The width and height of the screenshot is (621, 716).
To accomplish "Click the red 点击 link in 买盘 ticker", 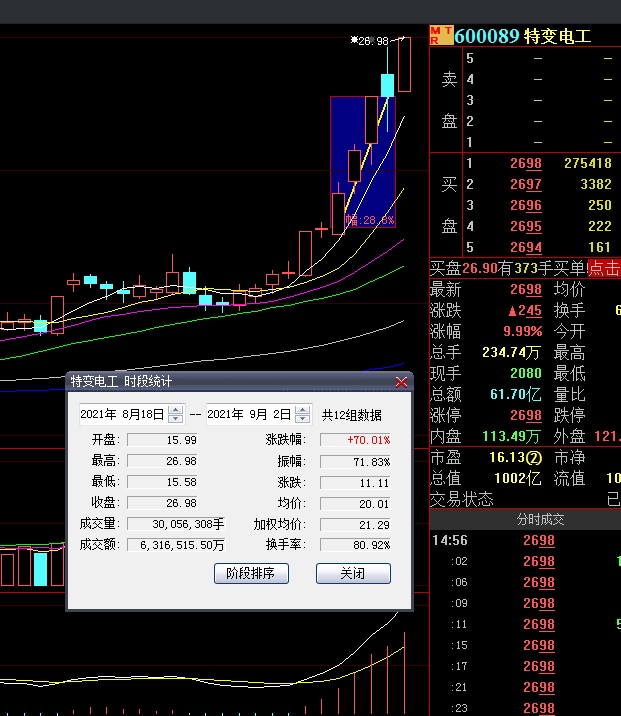I will (604, 268).
